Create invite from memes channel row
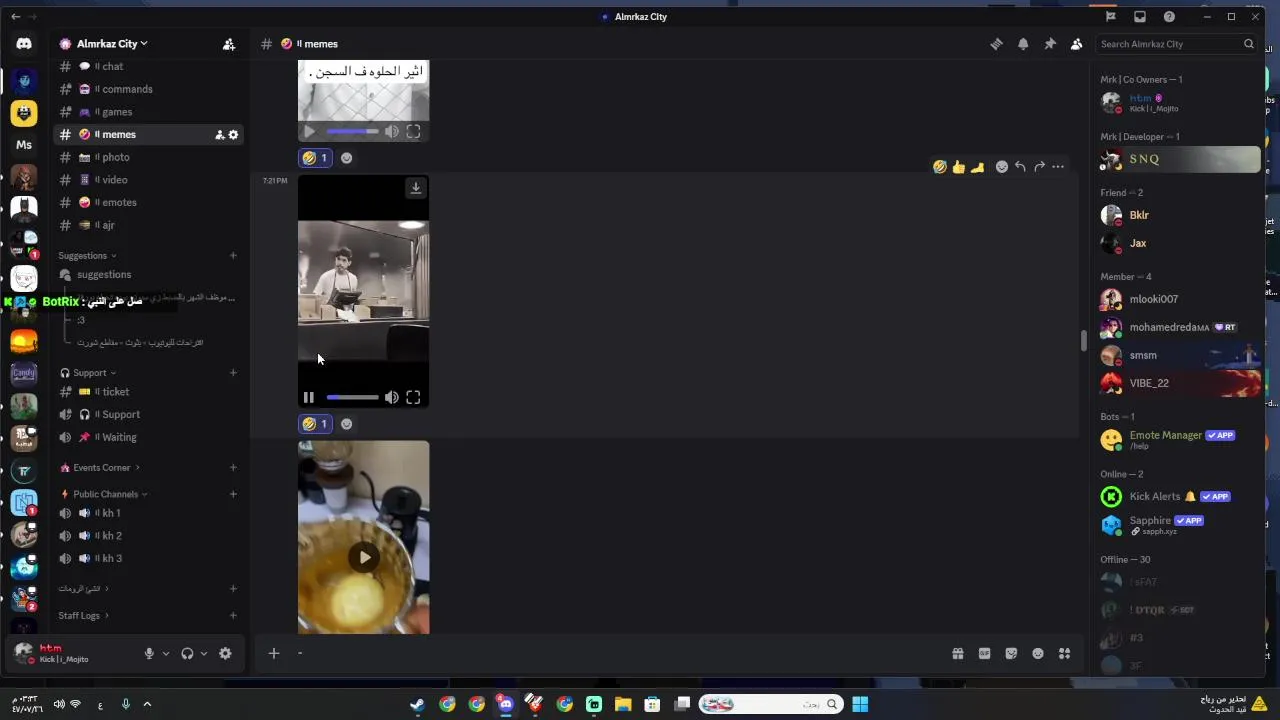 point(219,135)
